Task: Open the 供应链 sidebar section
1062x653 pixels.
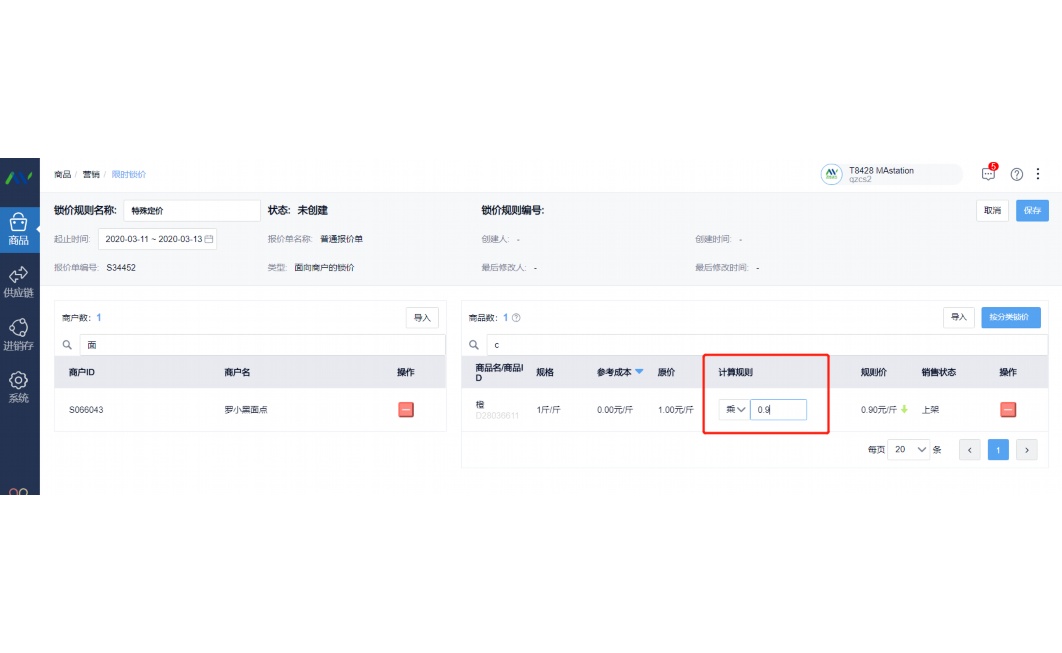Action: [18, 282]
